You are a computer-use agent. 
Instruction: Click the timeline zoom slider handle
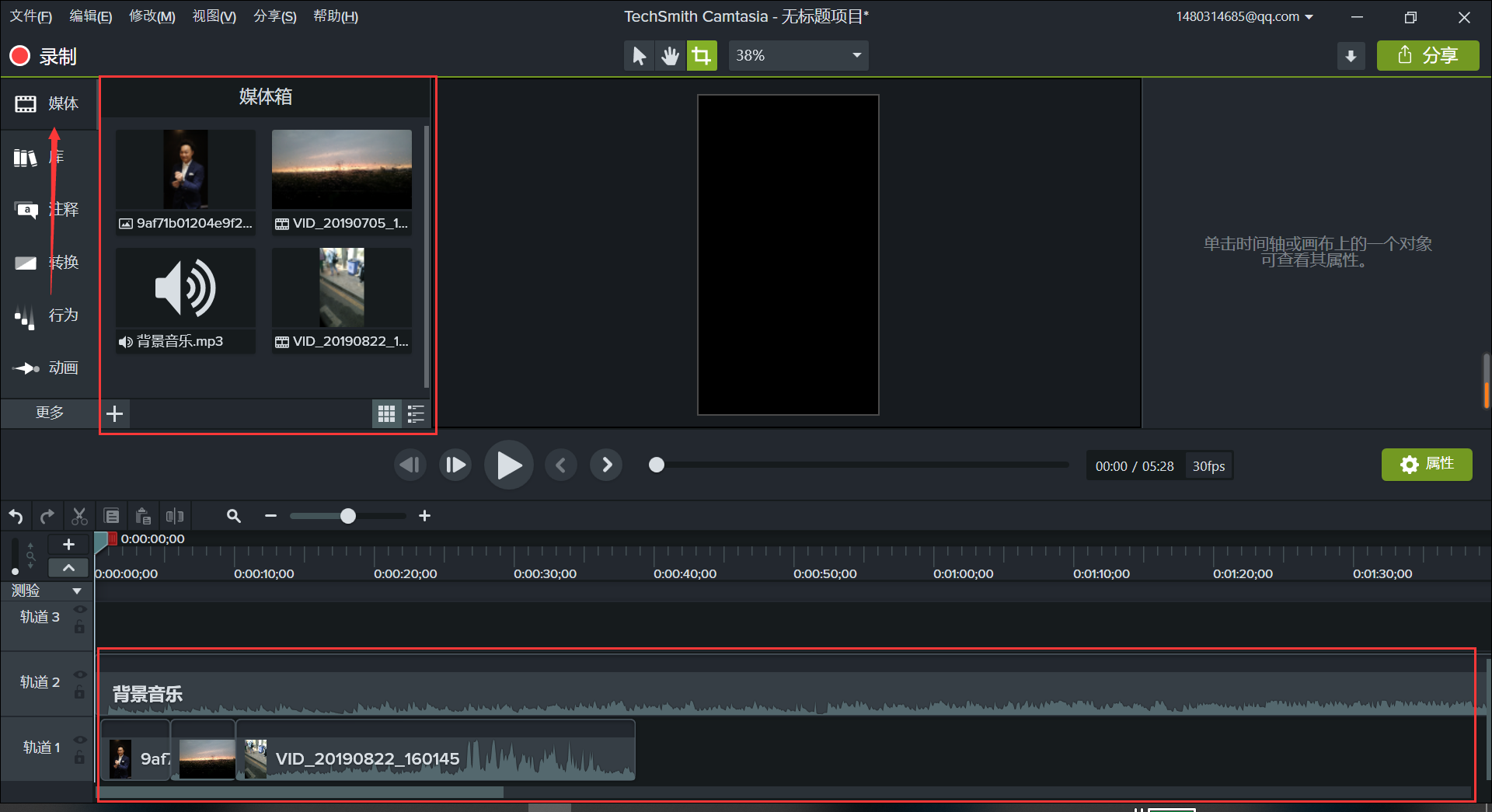348,516
